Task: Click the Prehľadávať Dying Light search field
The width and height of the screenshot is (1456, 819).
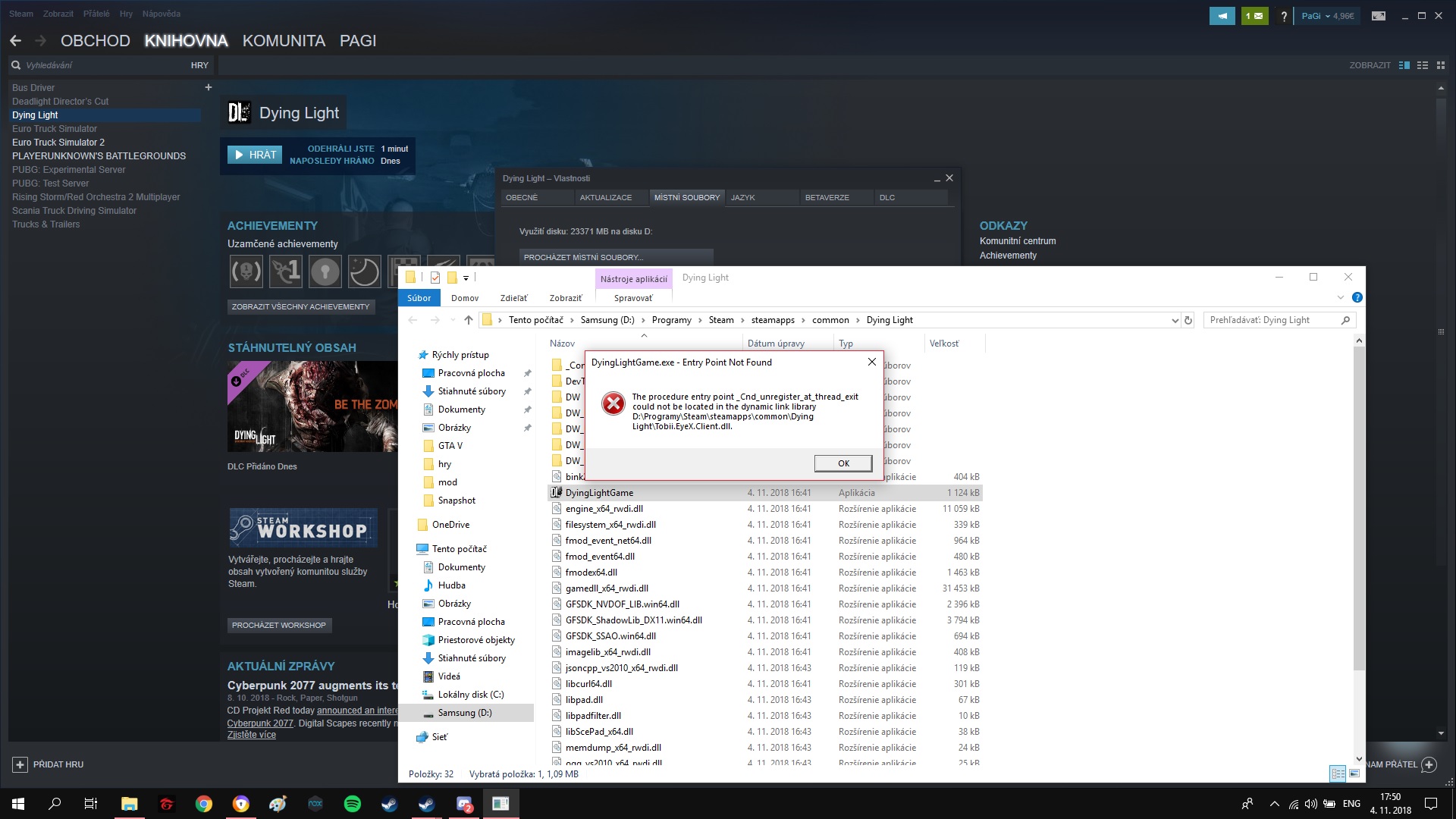Action: point(1272,320)
